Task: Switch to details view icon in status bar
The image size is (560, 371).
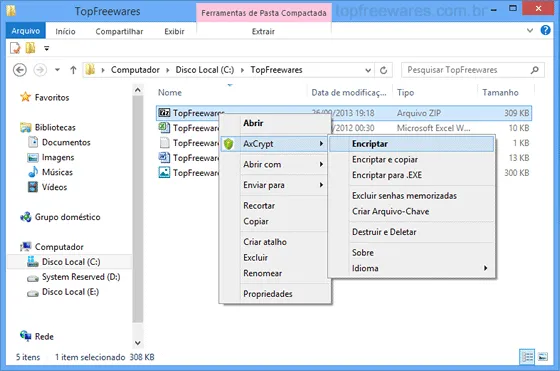Action: click(x=527, y=356)
